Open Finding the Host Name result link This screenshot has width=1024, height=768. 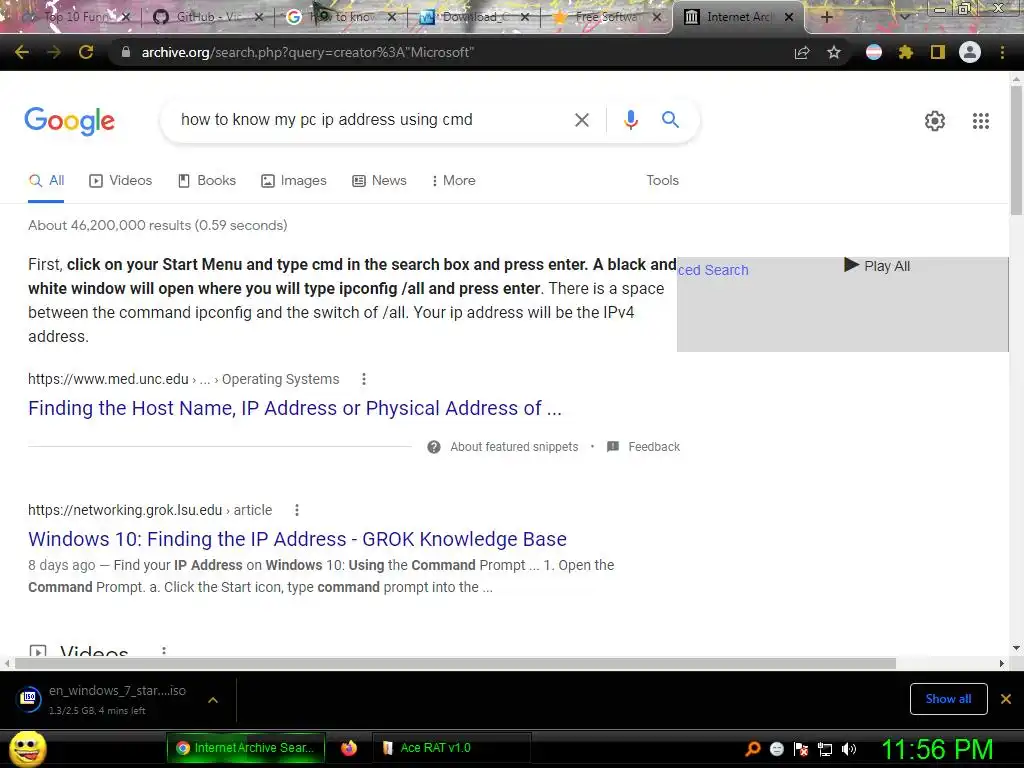pyautogui.click(x=295, y=408)
